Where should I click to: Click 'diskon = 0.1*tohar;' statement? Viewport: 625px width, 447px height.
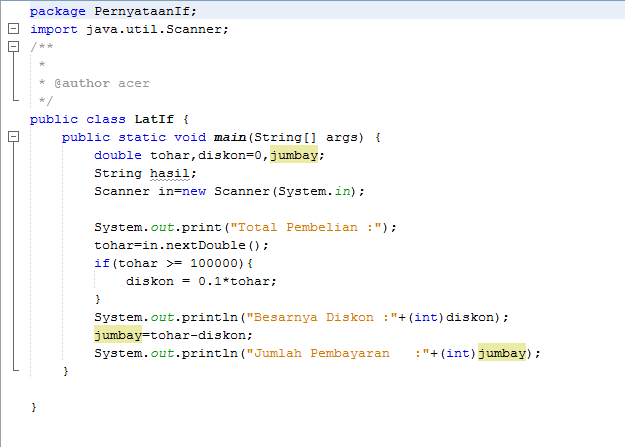201,281
